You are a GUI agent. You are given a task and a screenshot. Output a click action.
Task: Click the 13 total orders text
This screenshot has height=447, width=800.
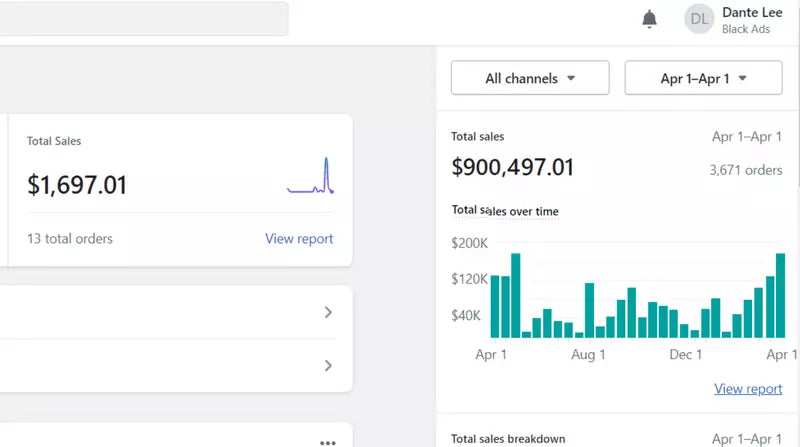click(70, 239)
